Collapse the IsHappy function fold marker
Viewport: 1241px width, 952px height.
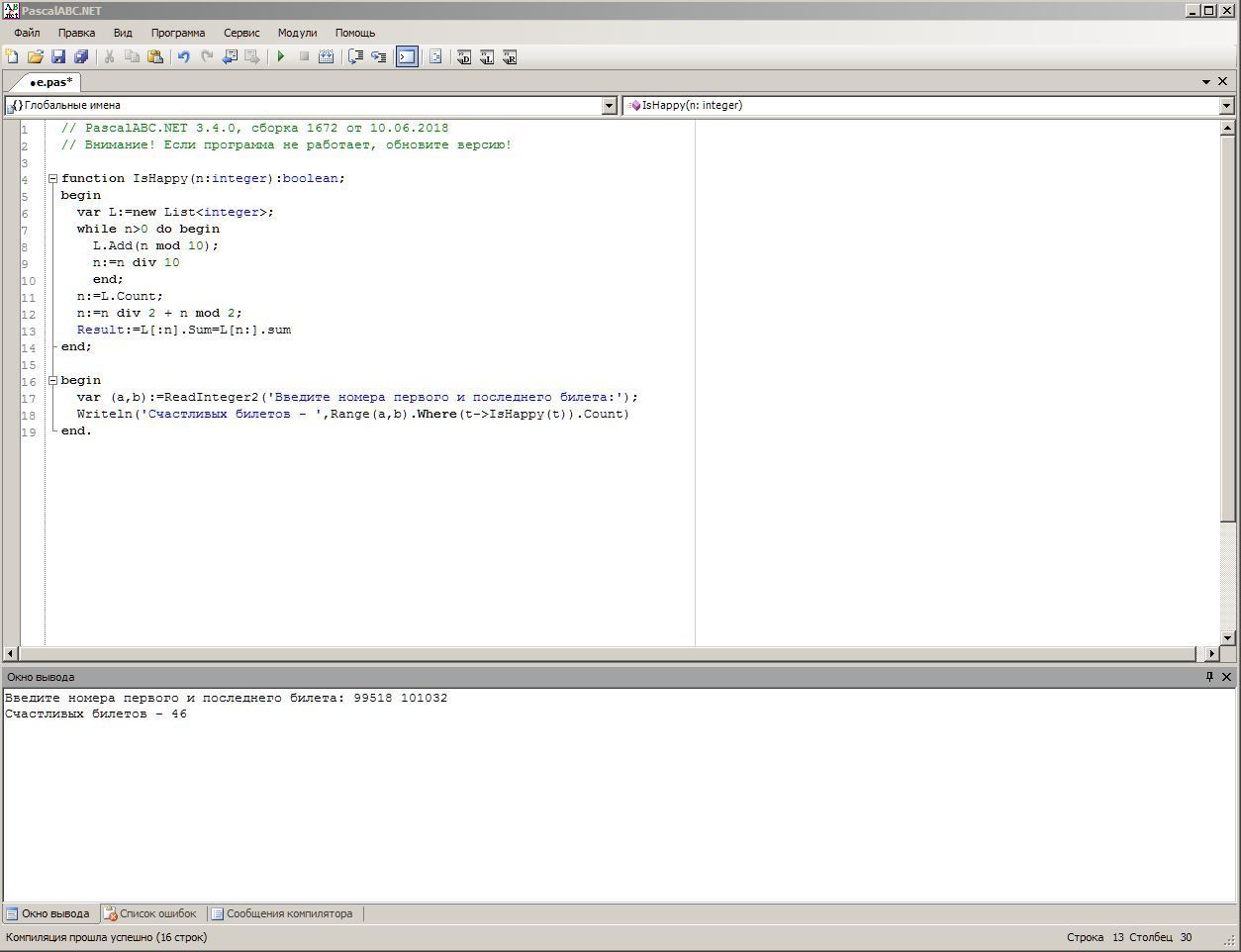click(52, 179)
